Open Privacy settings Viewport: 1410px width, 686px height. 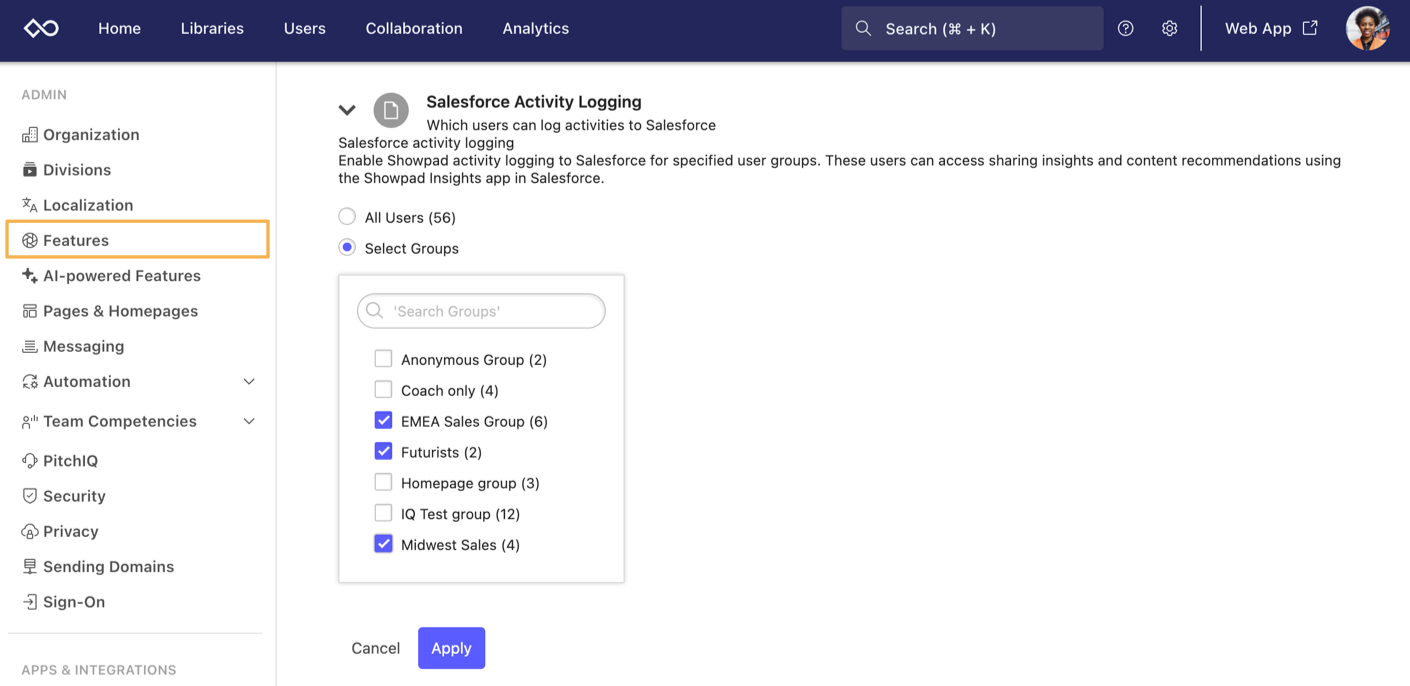[70, 531]
